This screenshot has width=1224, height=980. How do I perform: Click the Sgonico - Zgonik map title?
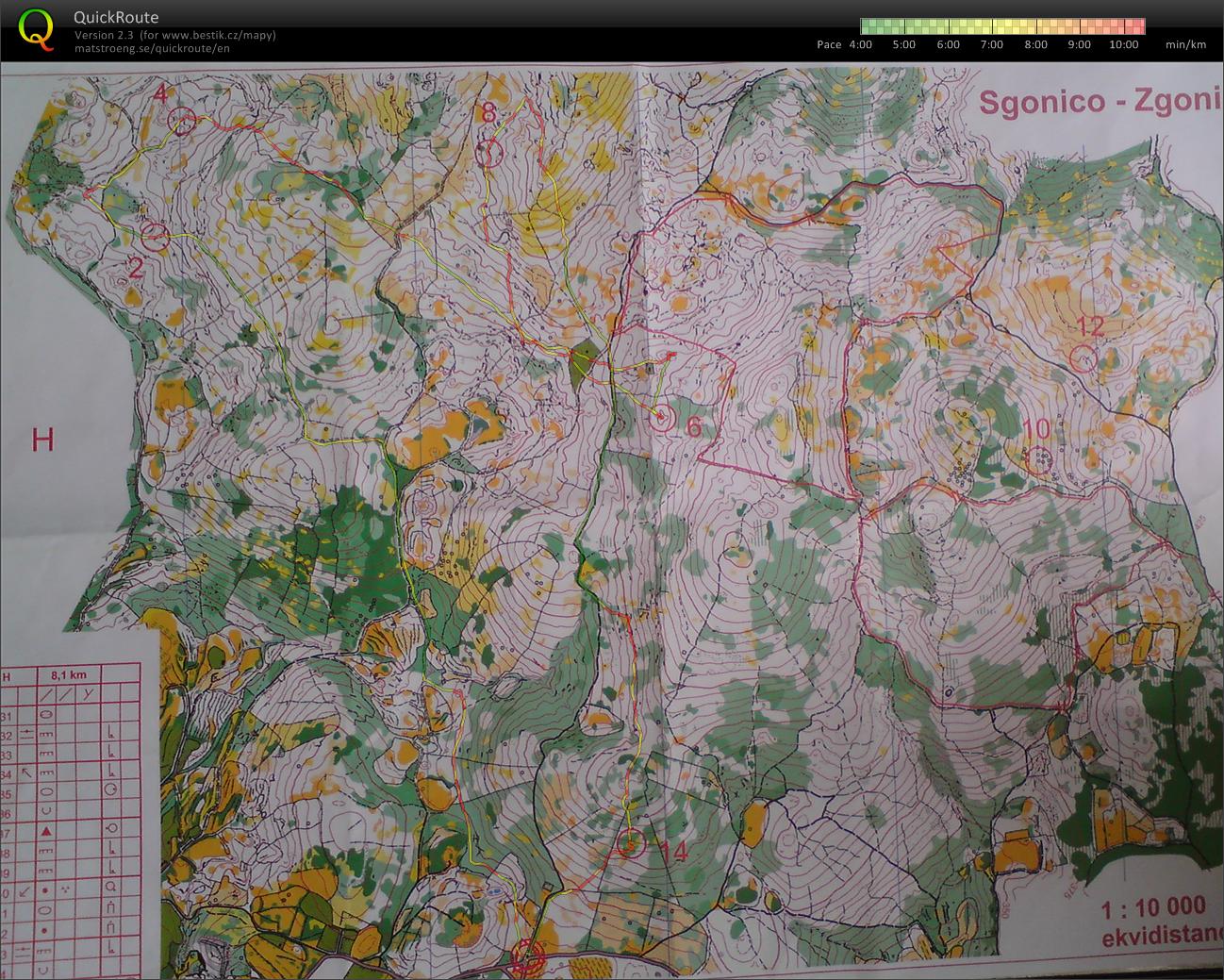[x=1100, y=100]
